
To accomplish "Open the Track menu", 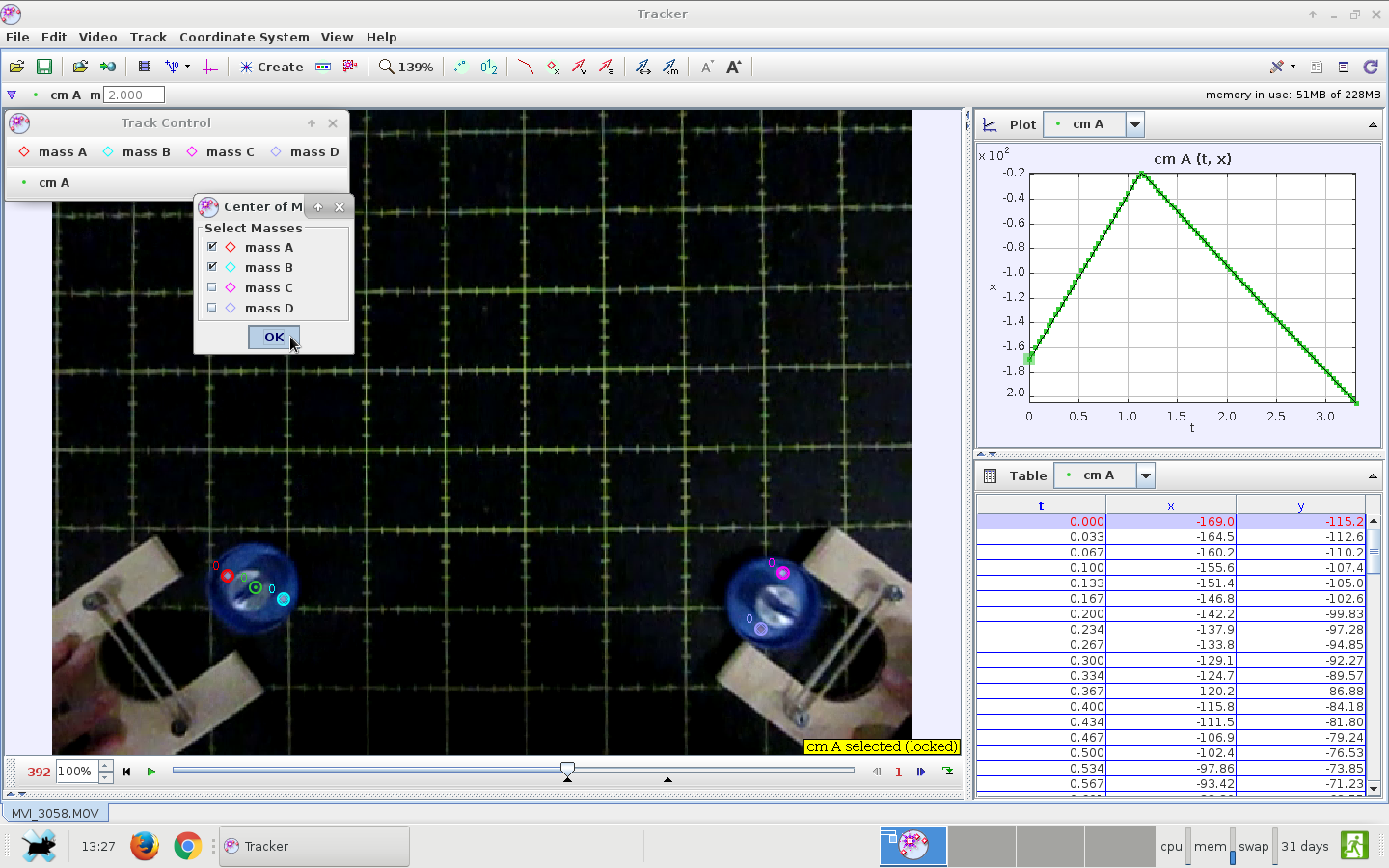I will [x=148, y=37].
